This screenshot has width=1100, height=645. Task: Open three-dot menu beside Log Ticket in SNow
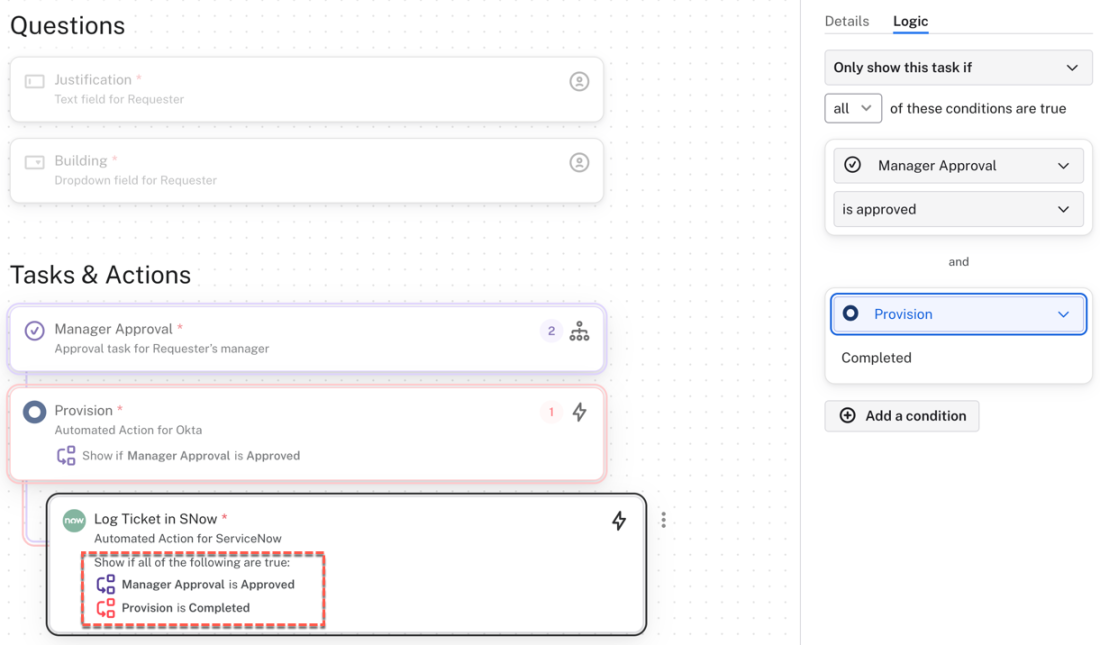663,520
